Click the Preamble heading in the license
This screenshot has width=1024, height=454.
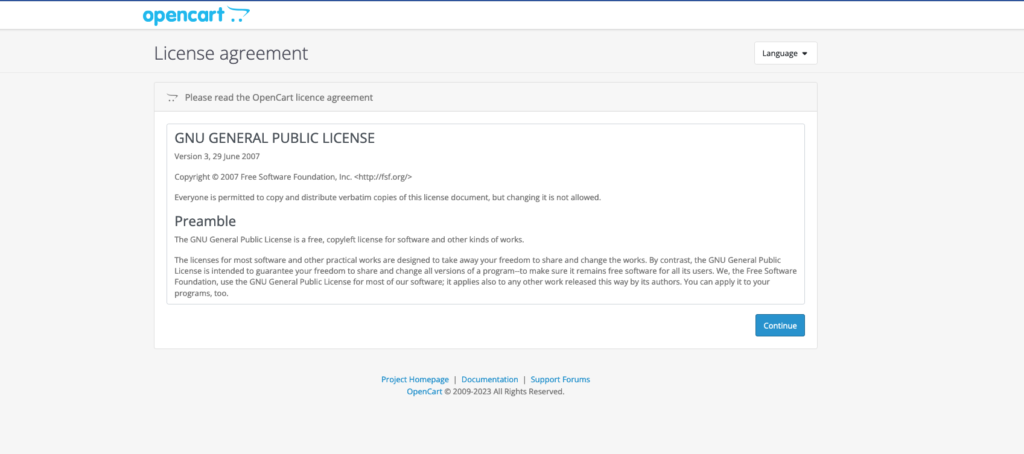(x=205, y=221)
